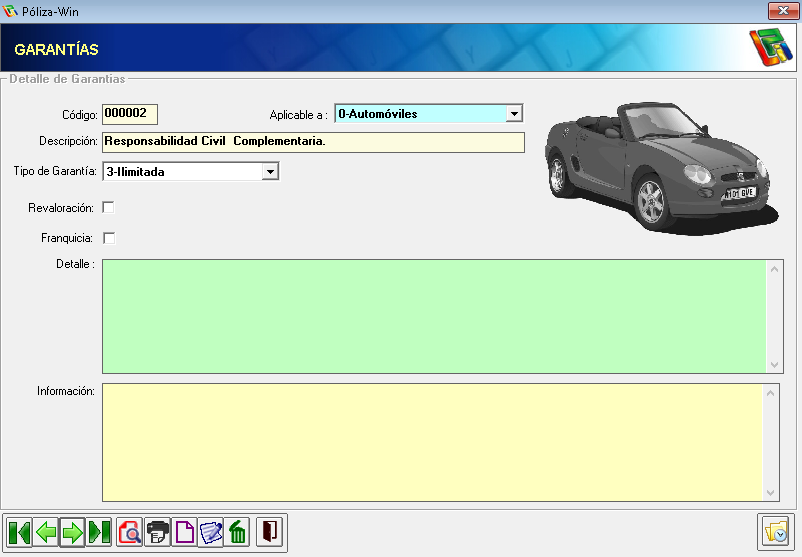Viewport: 802px width, 557px height.
Task: Go to the previous record
Action: click(x=46, y=532)
